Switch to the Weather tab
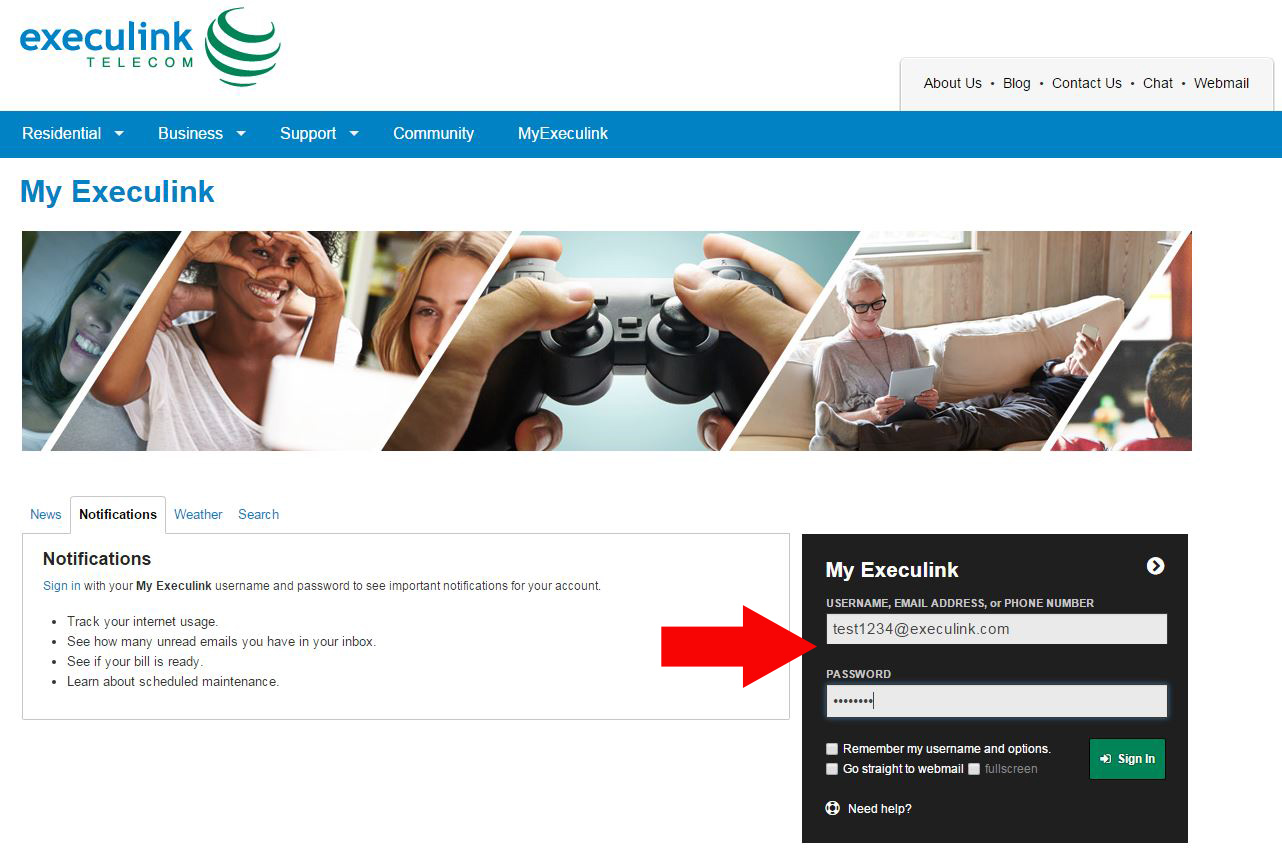 point(198,514)
